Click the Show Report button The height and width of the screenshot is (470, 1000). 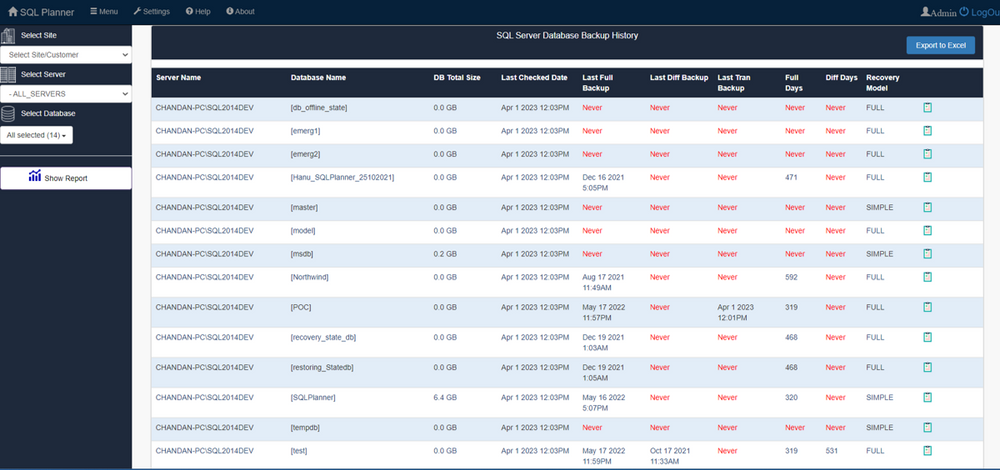[66, 177]
